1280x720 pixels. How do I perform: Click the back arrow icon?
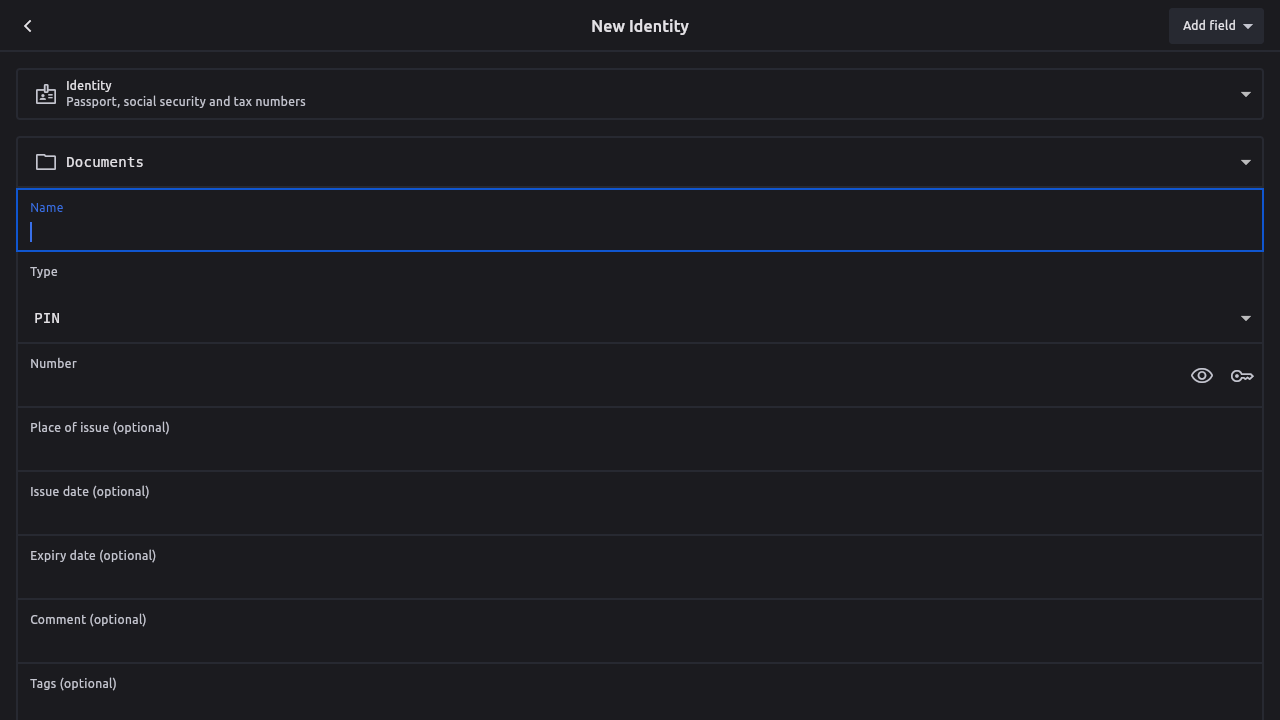pyautogui.click(x=28, y=26)
